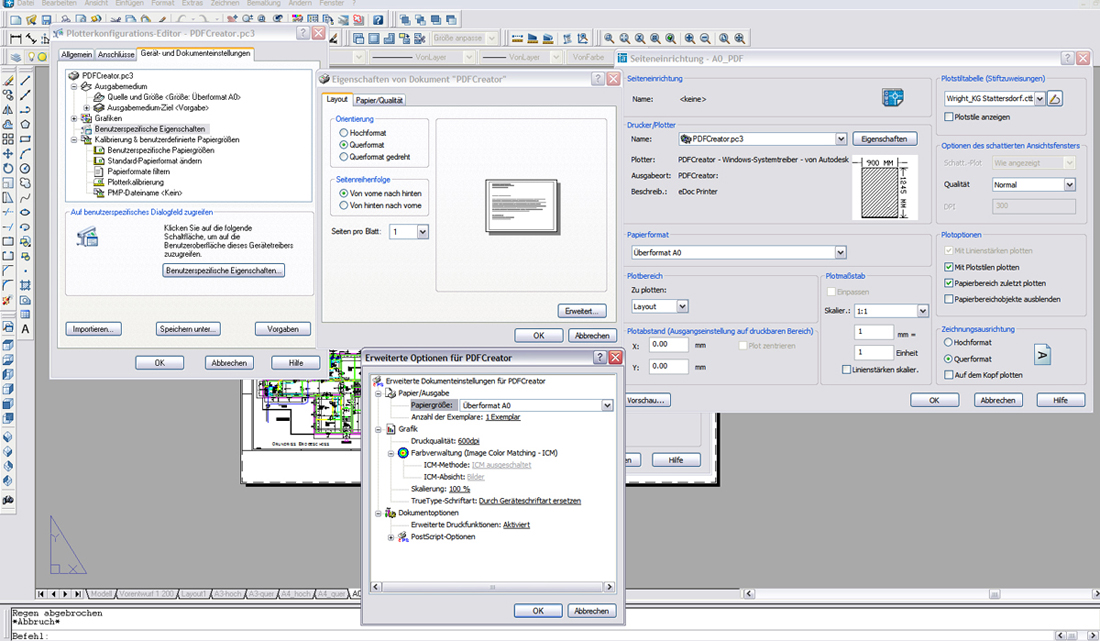Click Eigenschaften next to the printer name

(885, 139)
